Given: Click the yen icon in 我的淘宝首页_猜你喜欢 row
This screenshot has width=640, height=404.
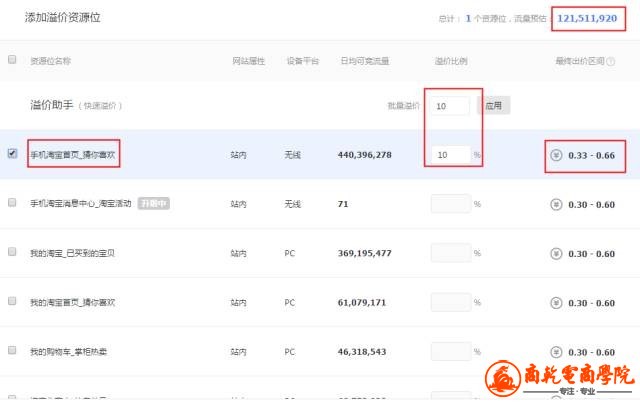Looking at the screenshot, I should [x=556, y=303].
